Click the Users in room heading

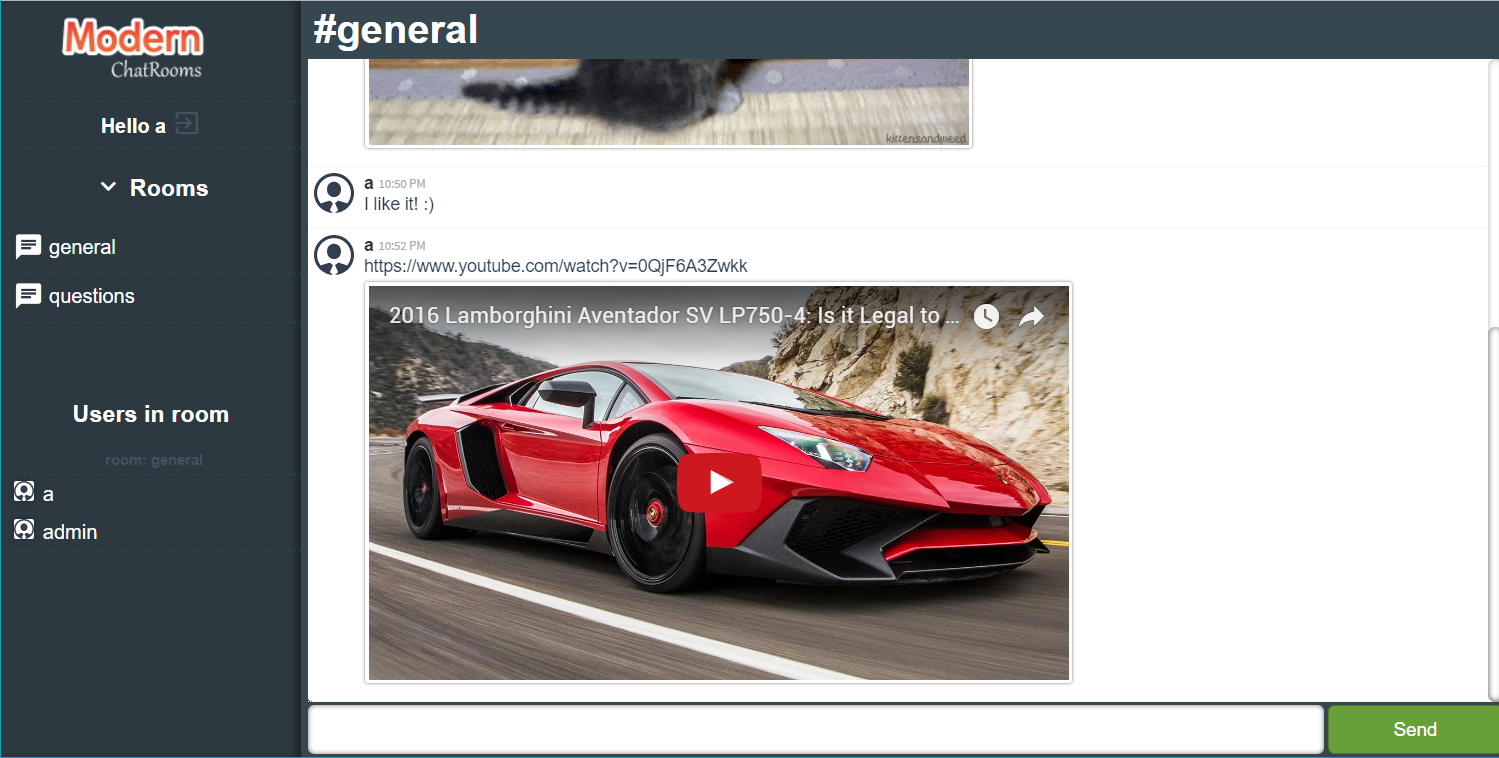point(151,414)
